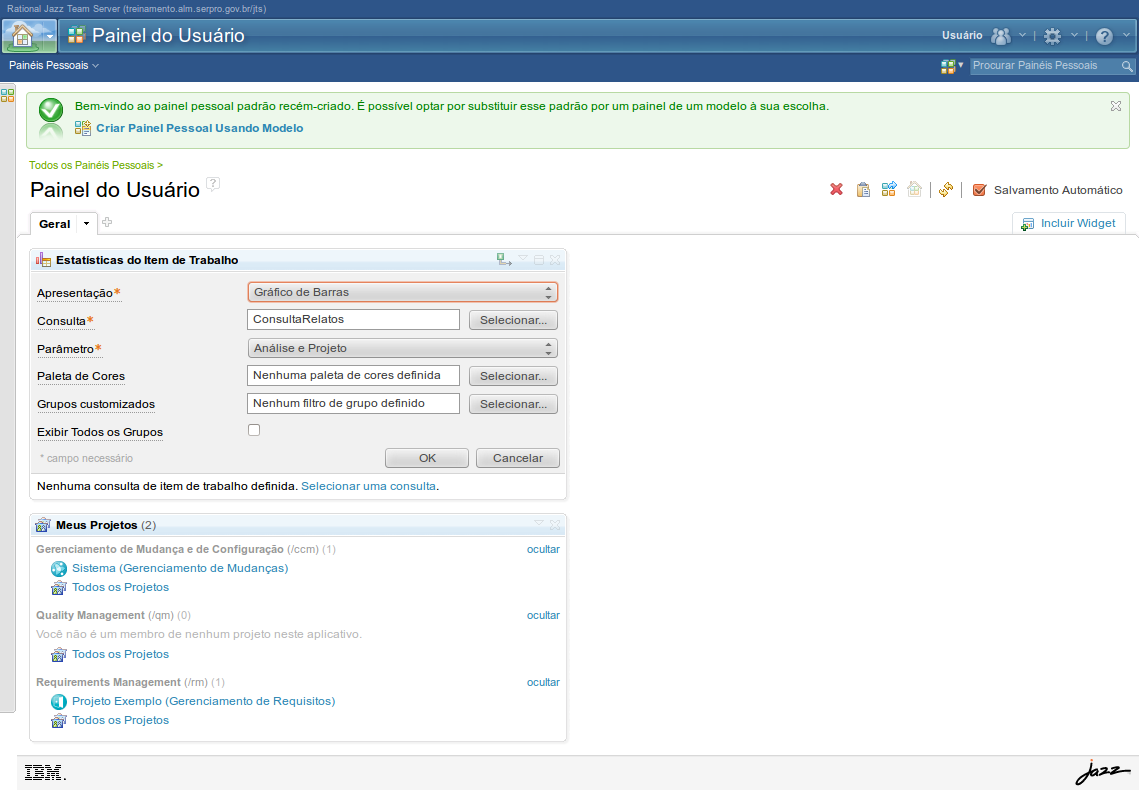This screenshot has height=790, width=1139.
Task: Open Sistema (Gerenciamento de Mudanças) project
Action: [x=180, y=568]
